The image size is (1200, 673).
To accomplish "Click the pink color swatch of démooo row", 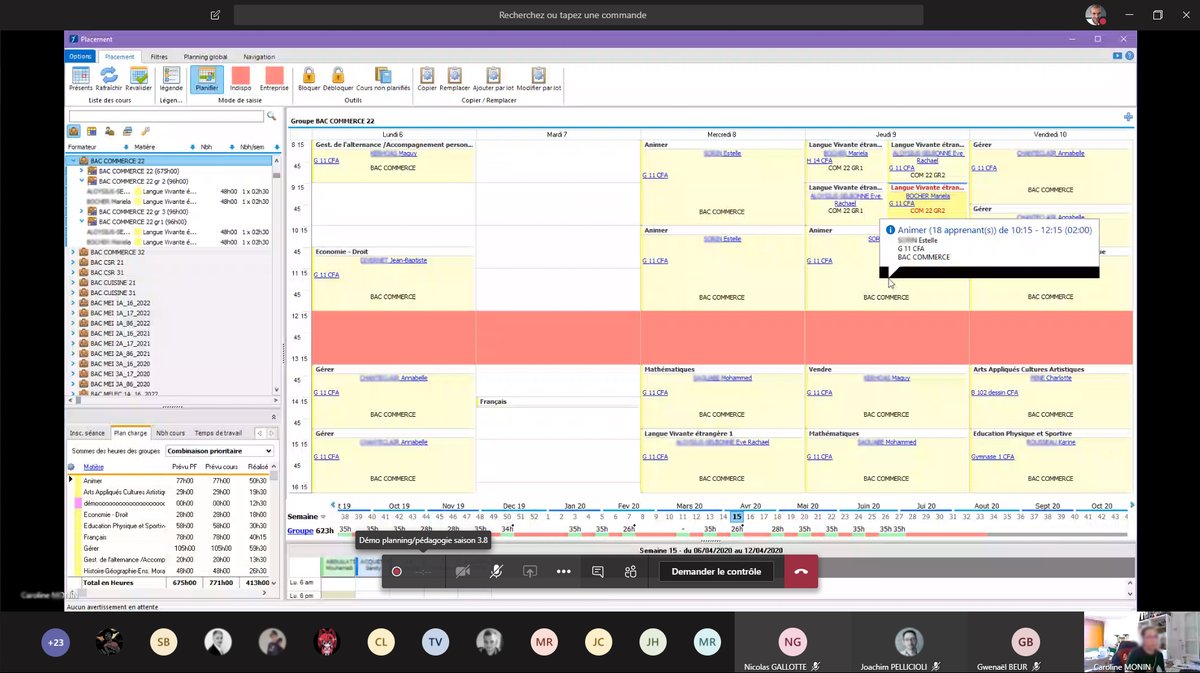I will point(79,503).
